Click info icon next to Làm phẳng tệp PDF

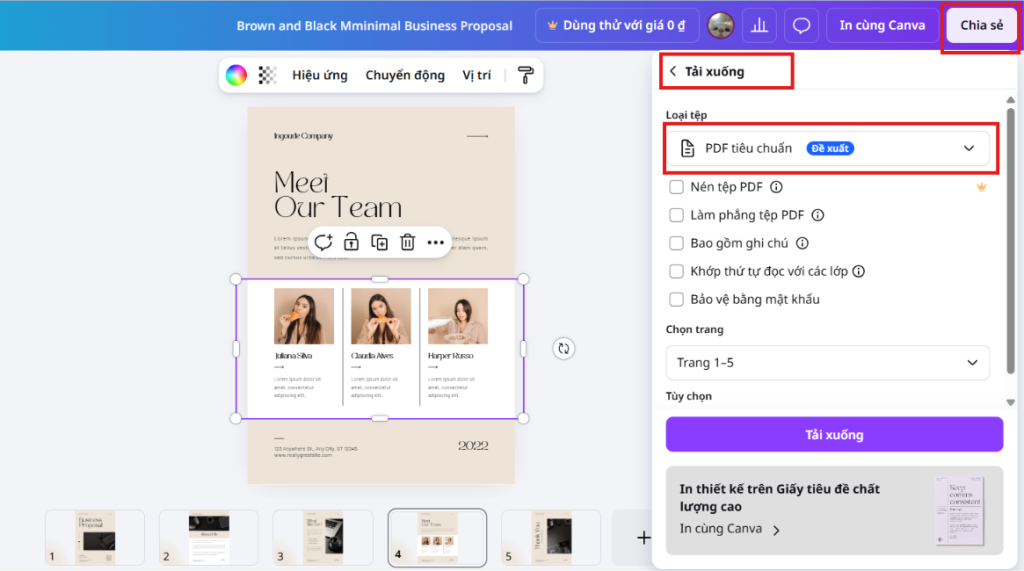click(x=818, y=215)
